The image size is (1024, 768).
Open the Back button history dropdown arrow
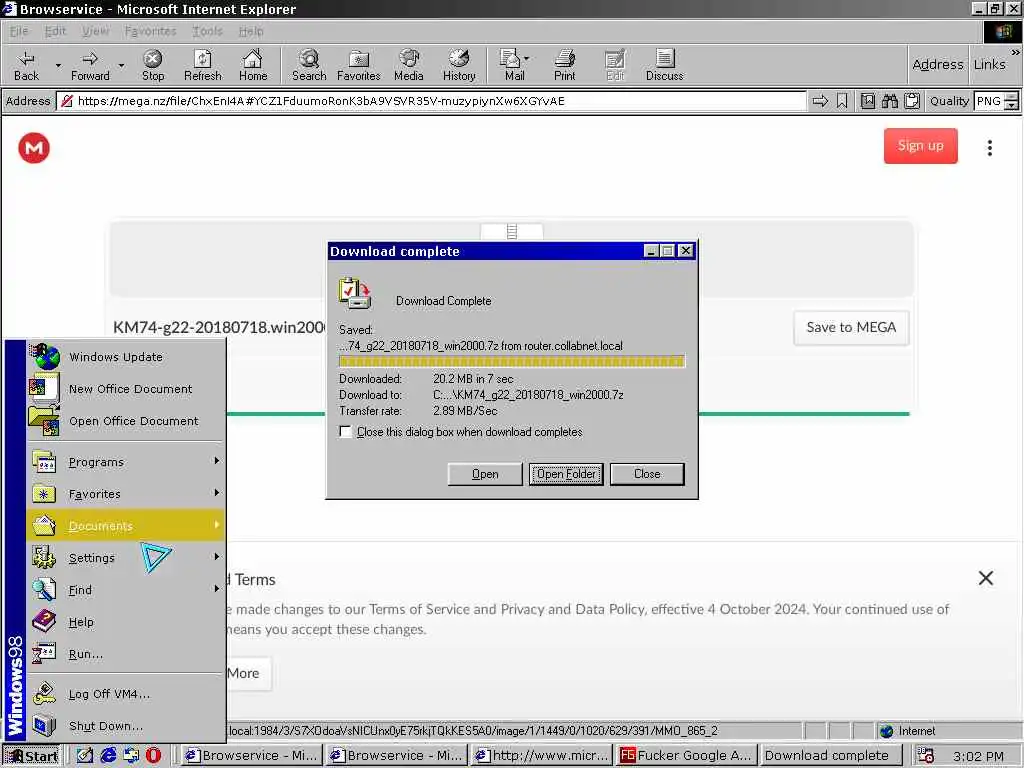[58, 65]
